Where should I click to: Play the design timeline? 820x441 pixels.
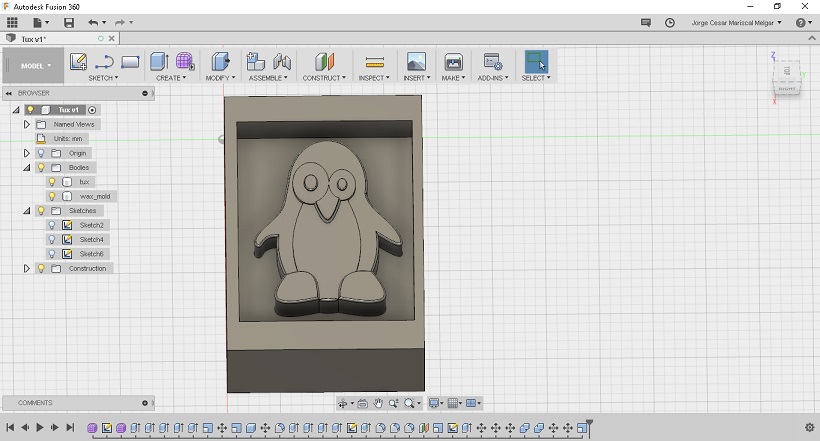click(40, 427)
